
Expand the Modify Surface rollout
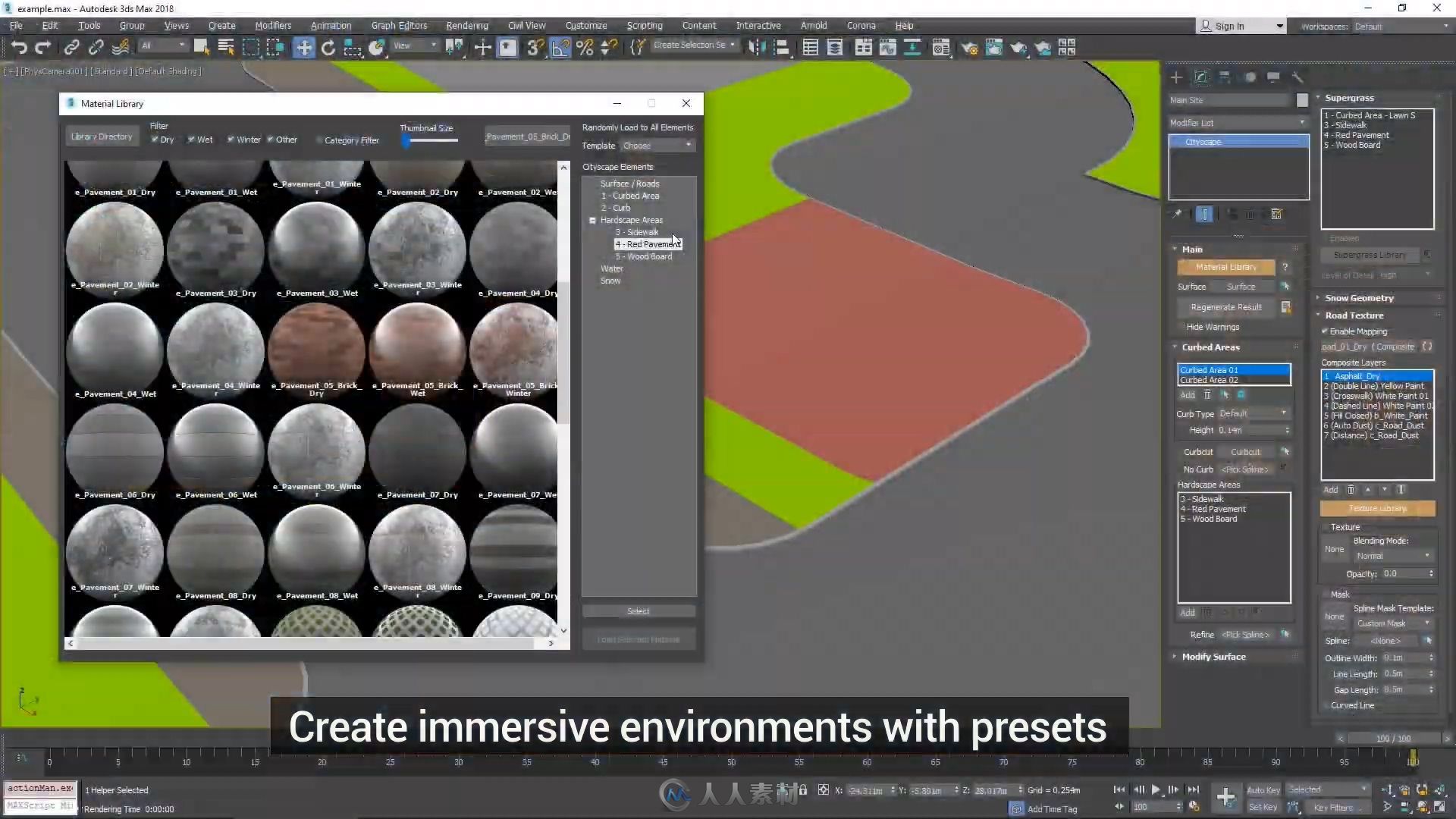1213,657
